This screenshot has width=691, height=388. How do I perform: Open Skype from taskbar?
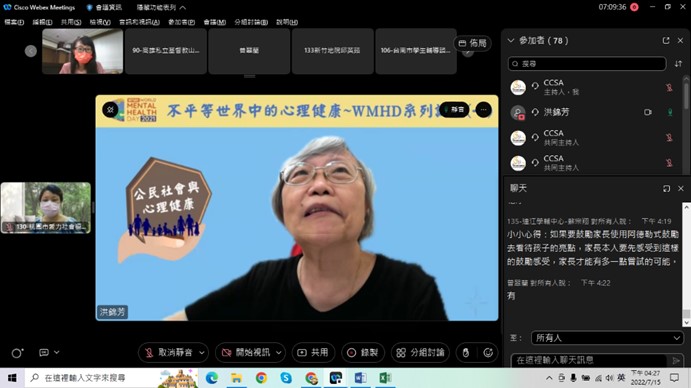point(286,378)
